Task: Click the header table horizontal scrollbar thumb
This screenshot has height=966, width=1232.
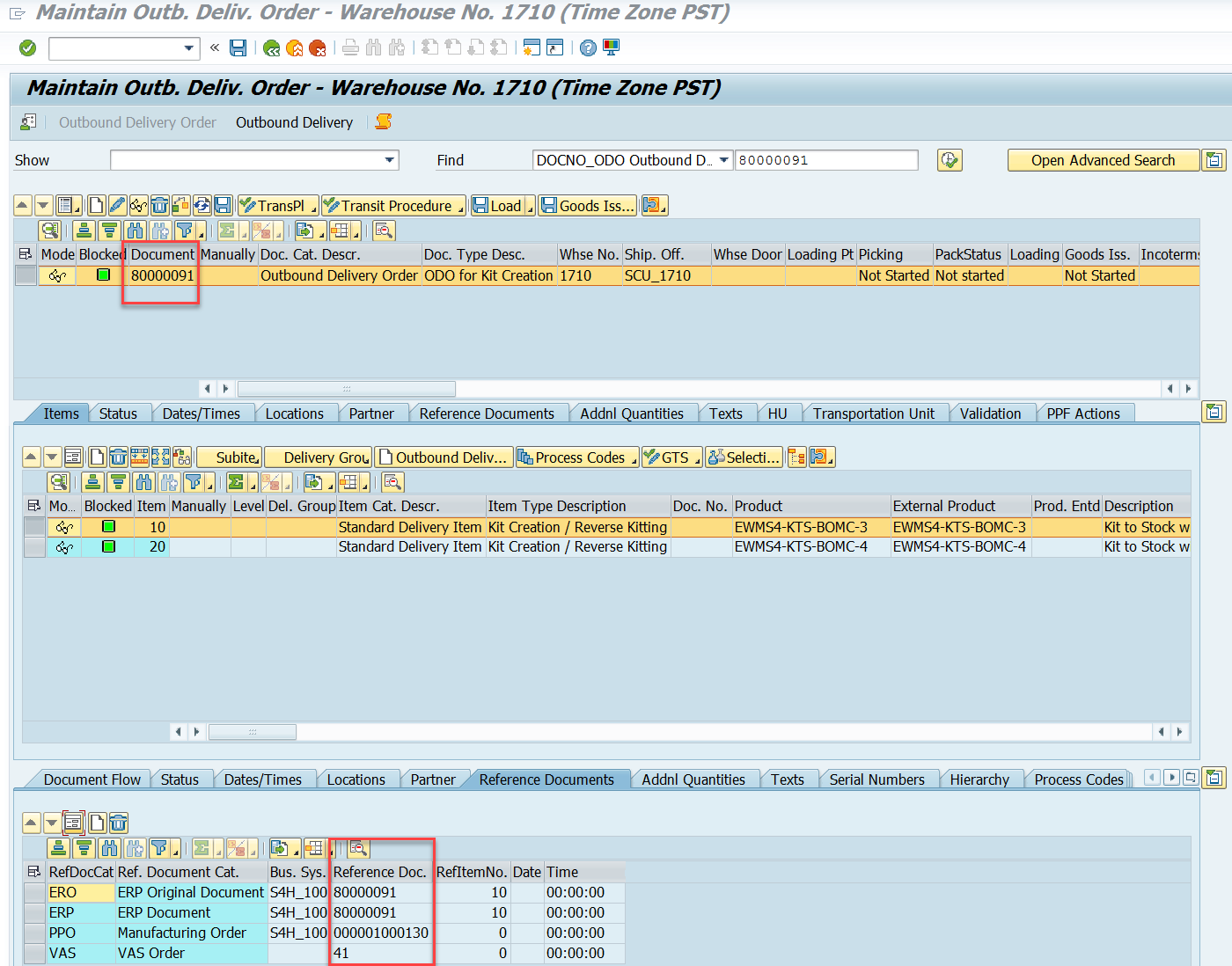Action: (347, 388)
